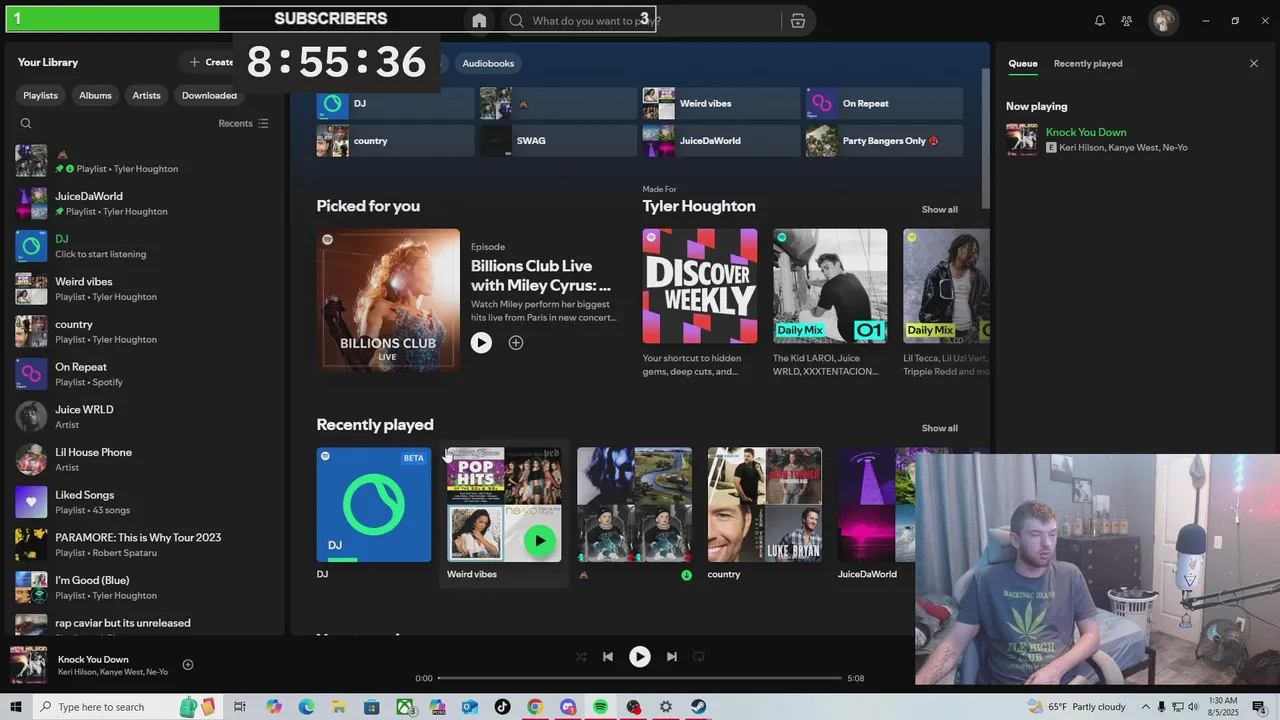Image resolution: width=1280 pixels, height=720 pixels.
Task: Open the Windows Start menu
Action: [16, 707]
